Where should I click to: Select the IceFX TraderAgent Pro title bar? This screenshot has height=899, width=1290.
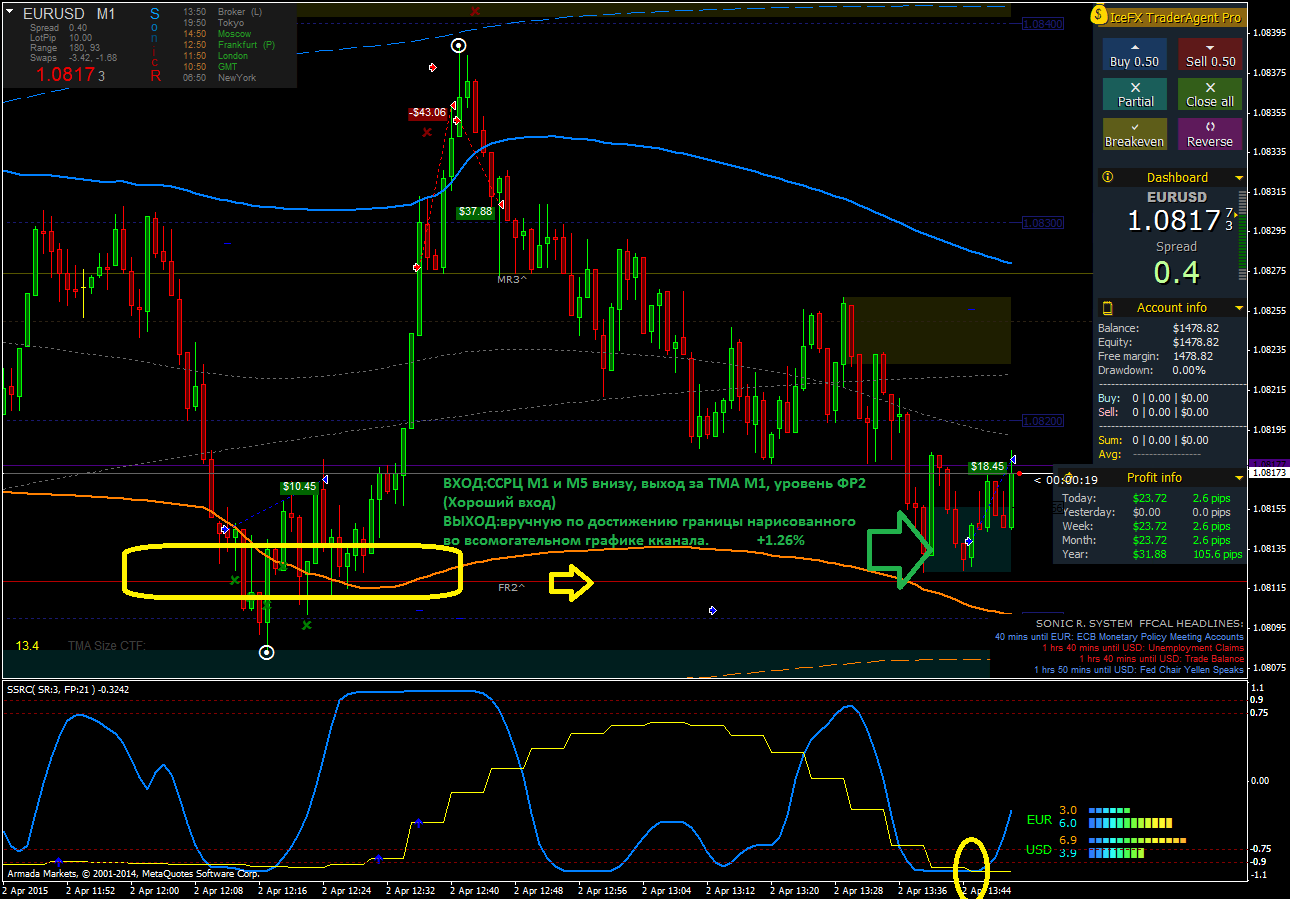1171,16
